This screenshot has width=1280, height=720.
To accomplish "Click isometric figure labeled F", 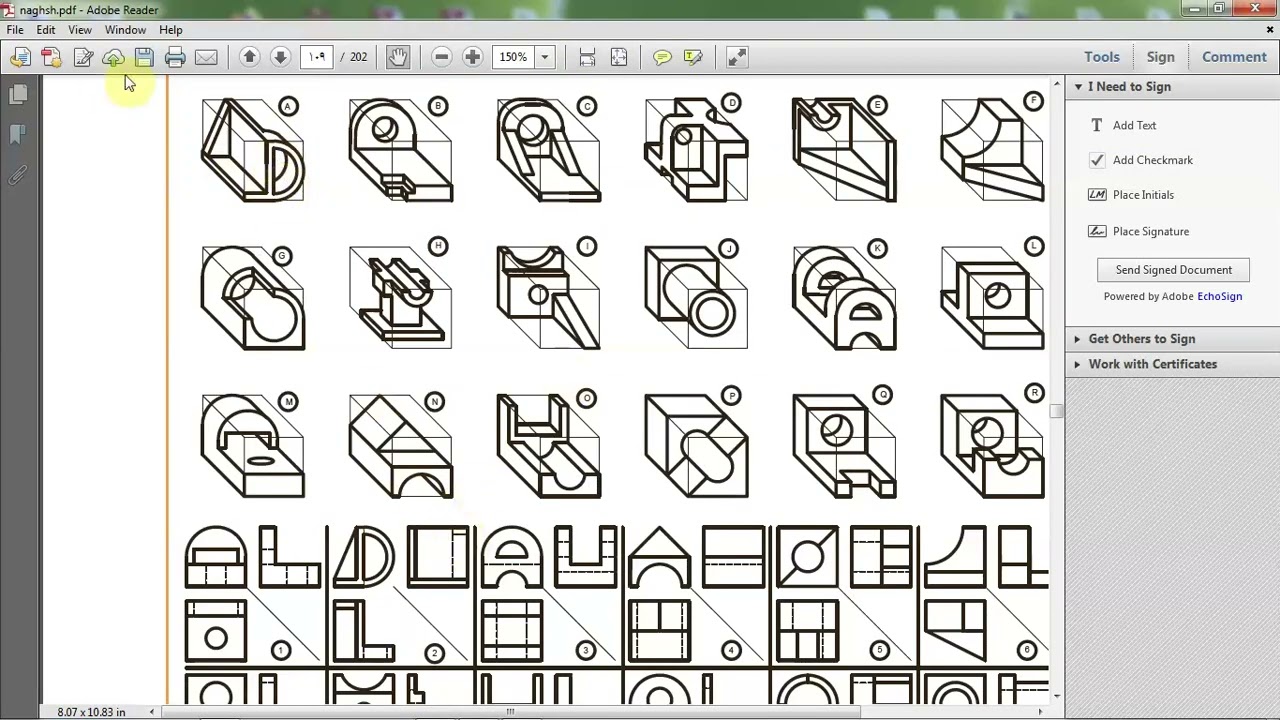I will click(992, 148).
